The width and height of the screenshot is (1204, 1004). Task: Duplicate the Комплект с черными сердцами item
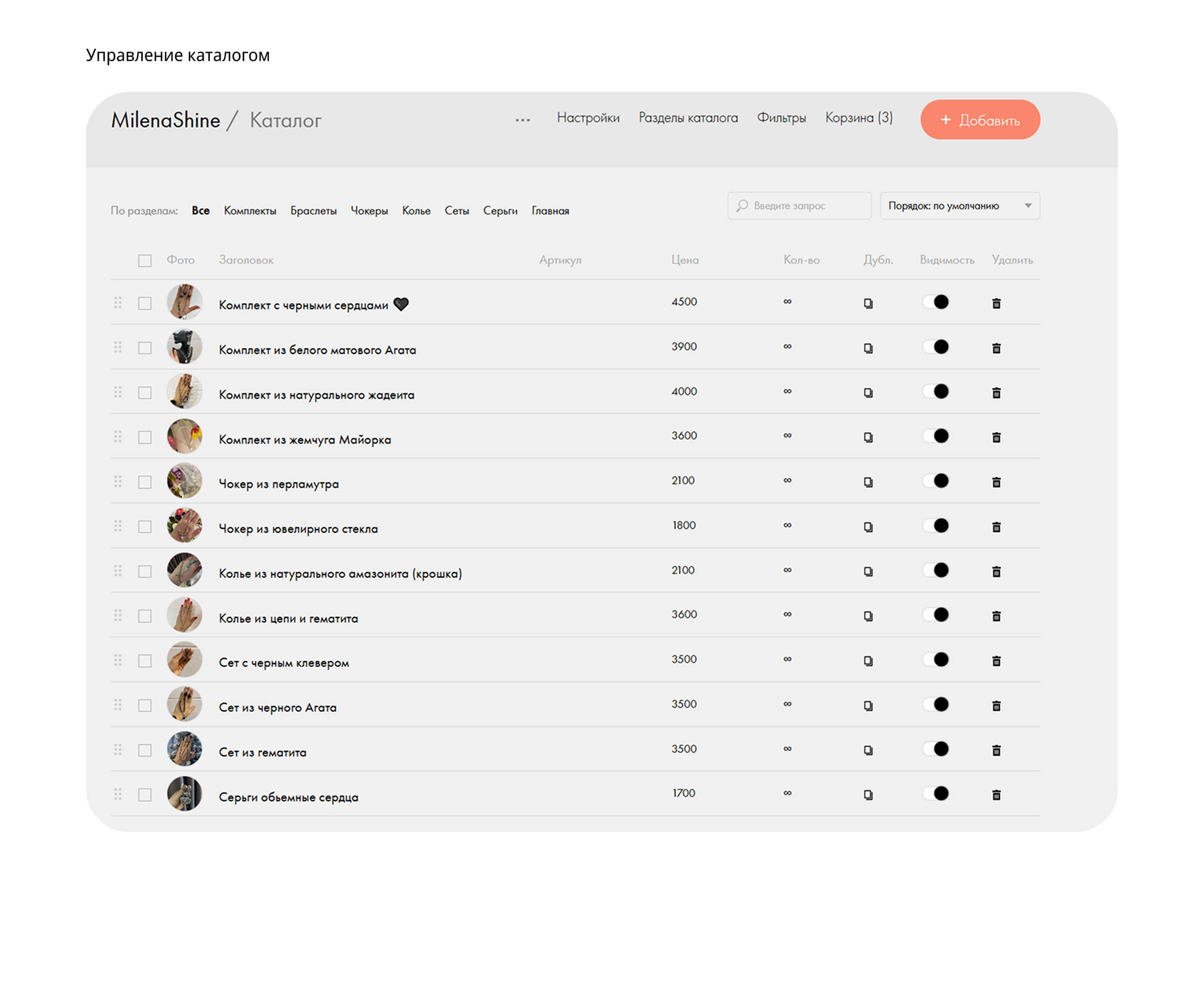coord(868,303)
